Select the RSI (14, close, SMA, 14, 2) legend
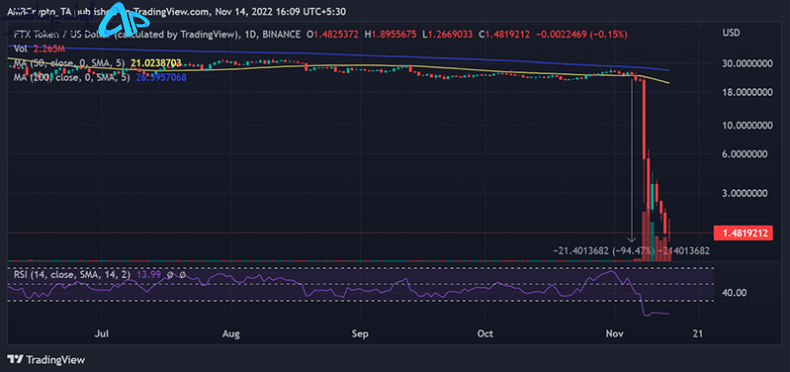 [x=72, y=274]
